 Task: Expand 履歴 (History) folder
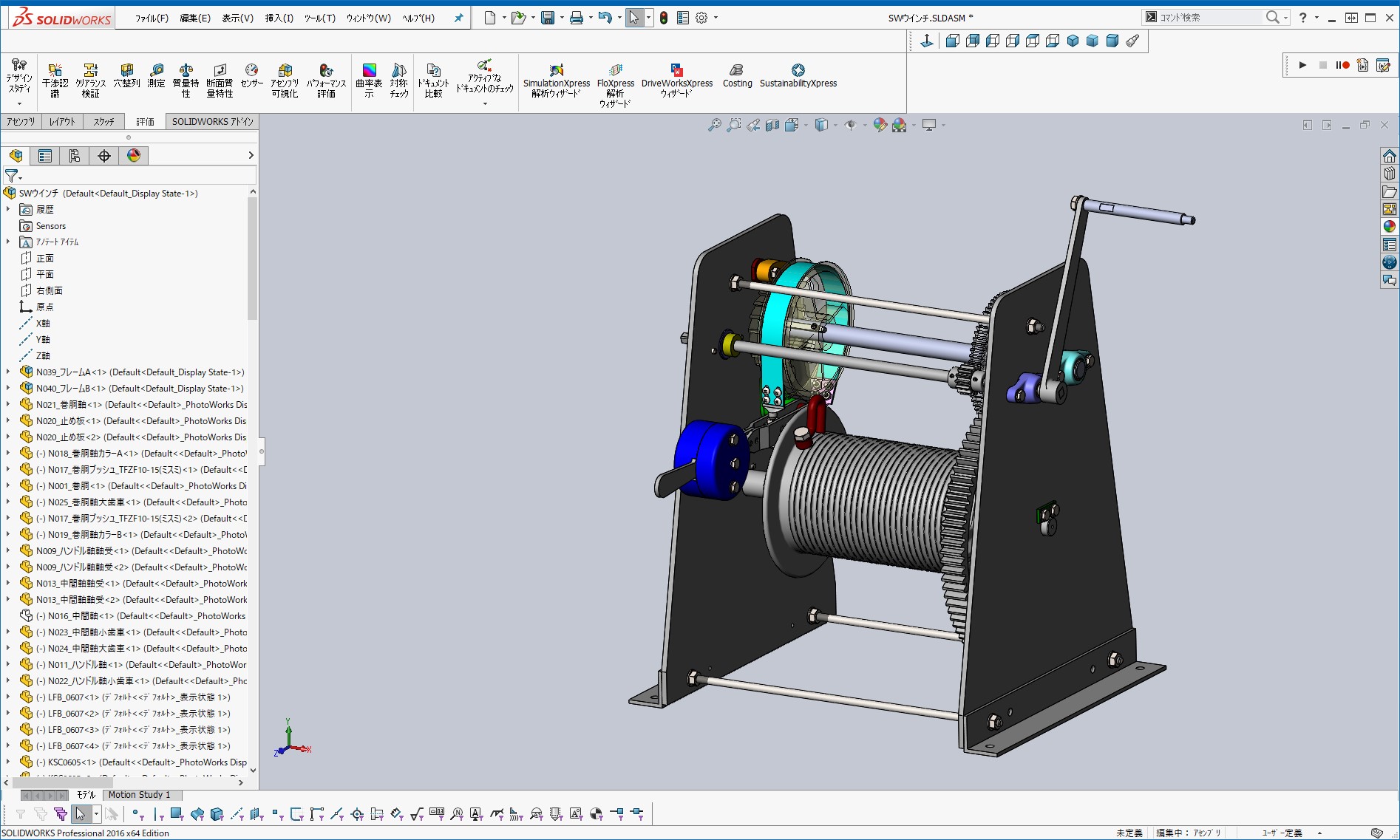click(x=8, y=209)
